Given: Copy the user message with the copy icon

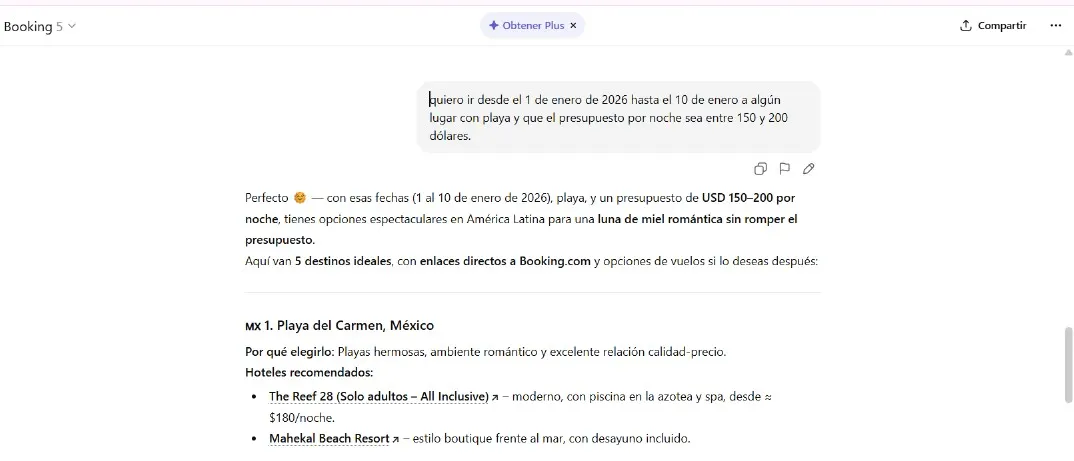Looking at the screenshot, I should coord(760,169).
